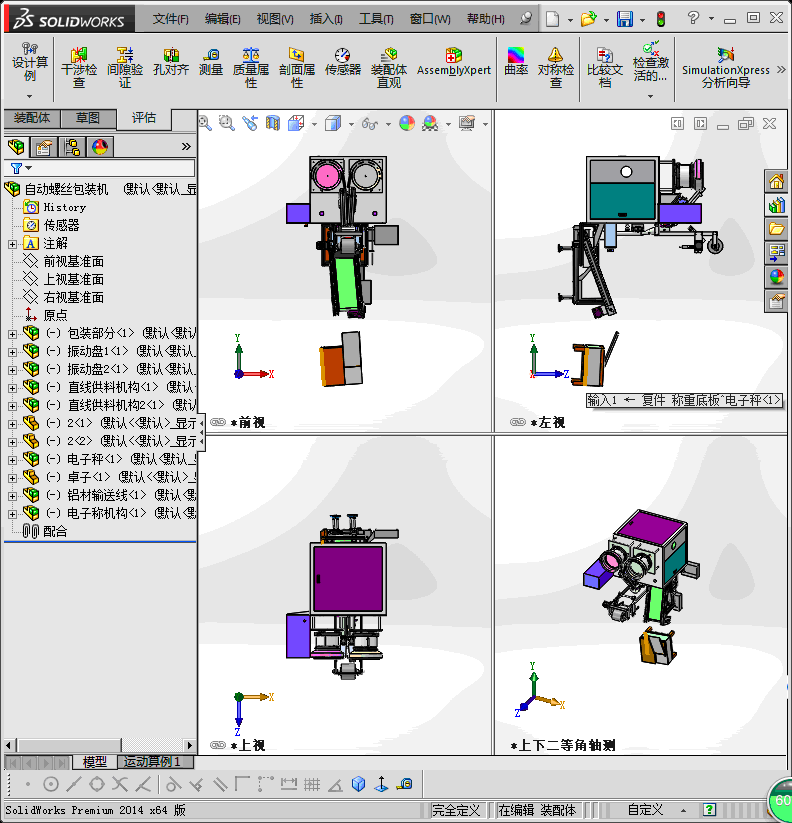
Task: Select the 前视基准面 plane
Action: (x=64, y=261)
